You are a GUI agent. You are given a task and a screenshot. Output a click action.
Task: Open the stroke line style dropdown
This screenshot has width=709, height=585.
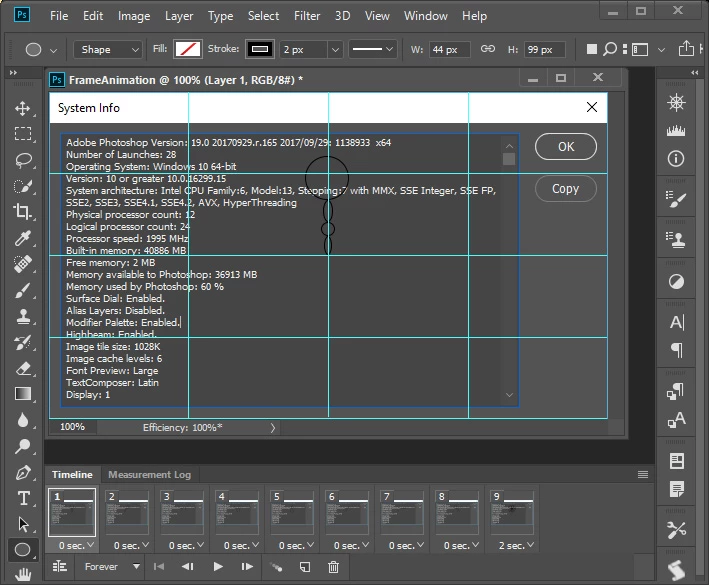coord(373,49)
